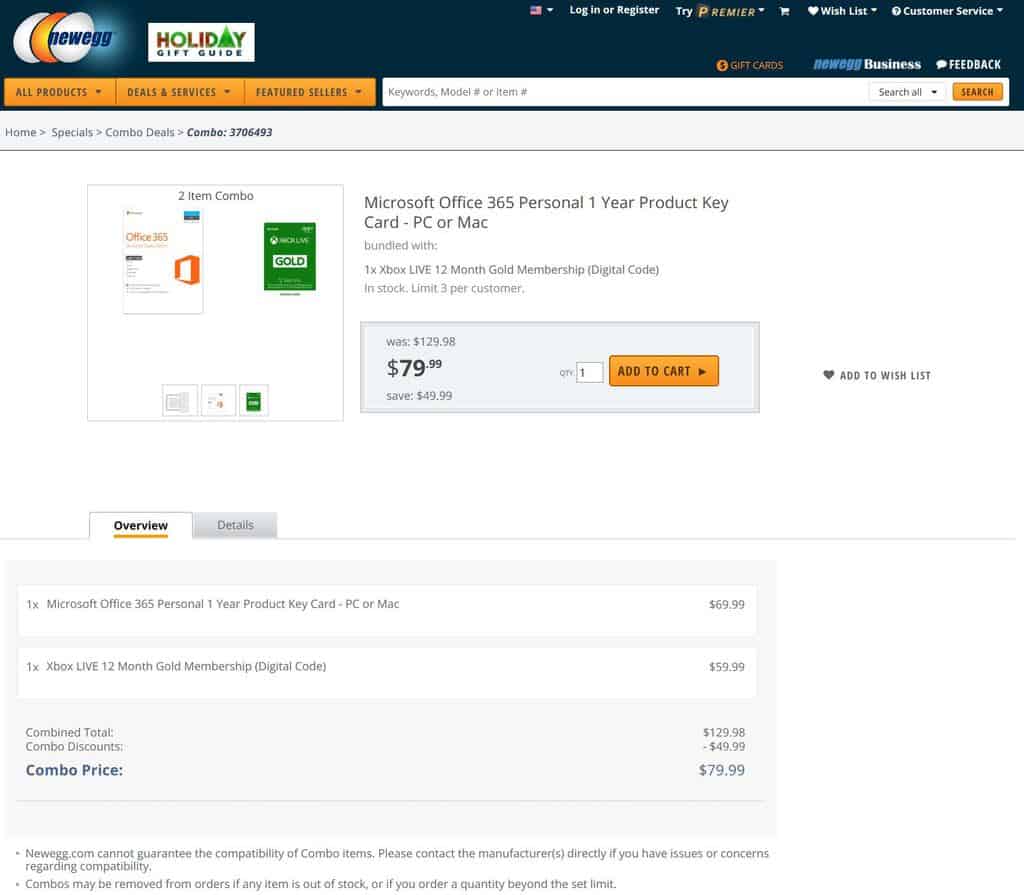The image size is (1024, 895).
Task: Switch to the Details tab
Action: [x=235, y=525]
